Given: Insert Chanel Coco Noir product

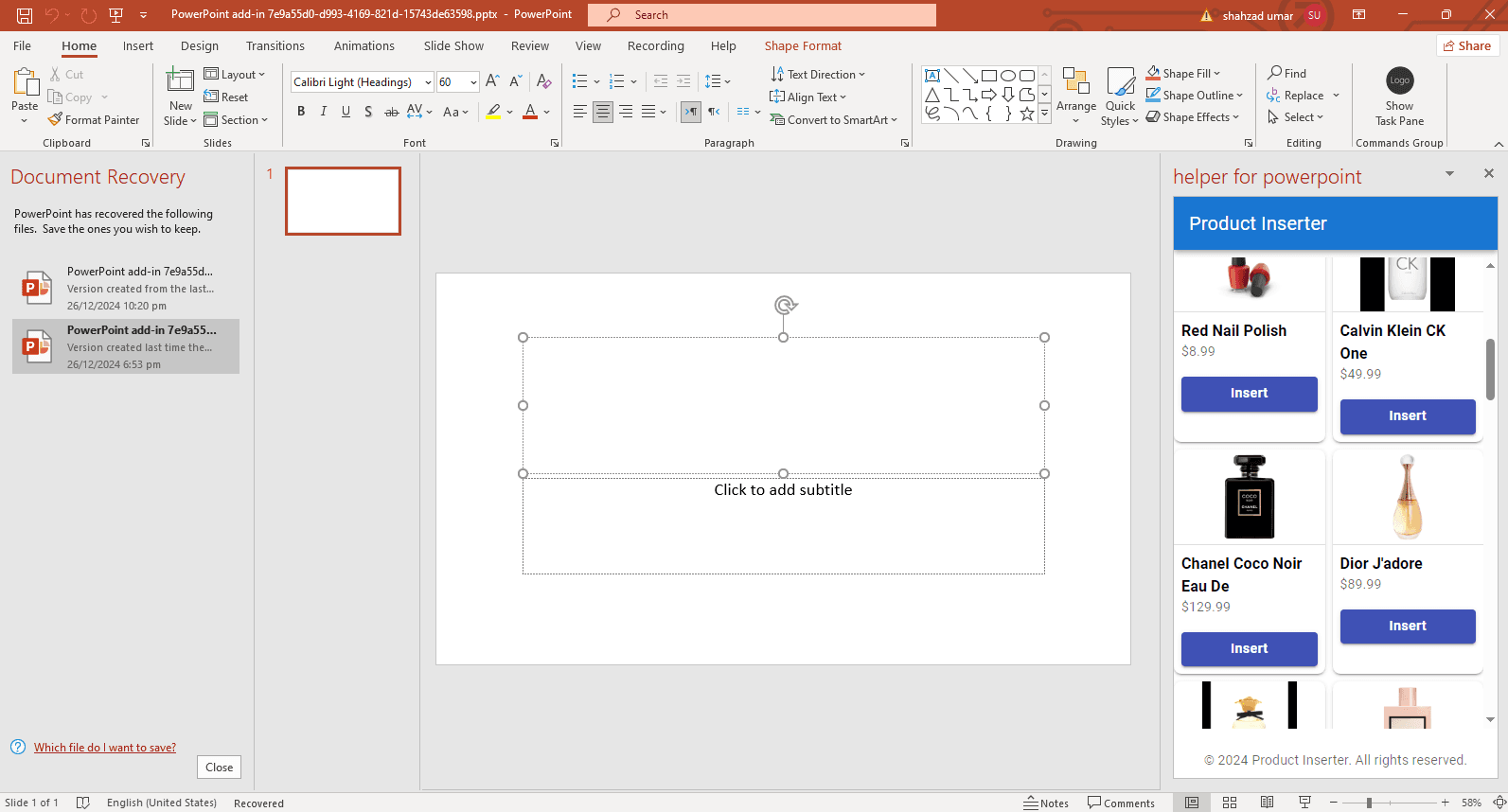Looking at the screenshot, I should (1249, 649).
